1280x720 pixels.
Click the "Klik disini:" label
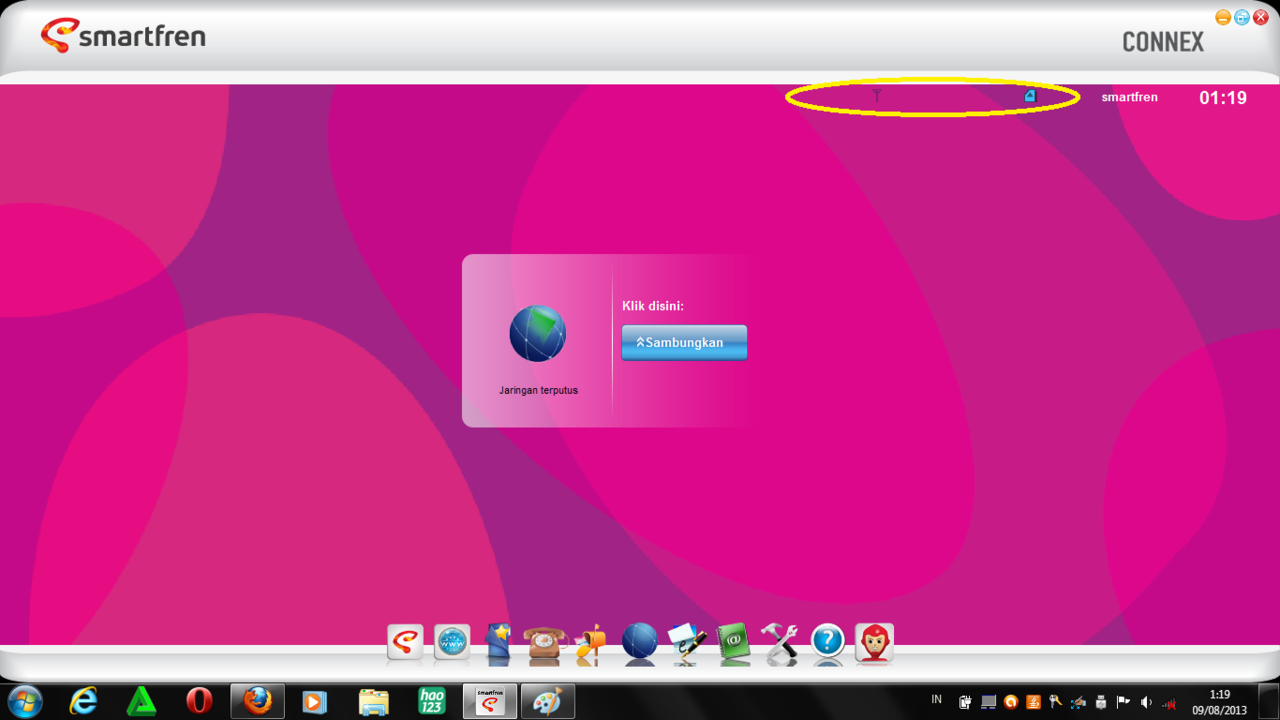coord(653,306)
